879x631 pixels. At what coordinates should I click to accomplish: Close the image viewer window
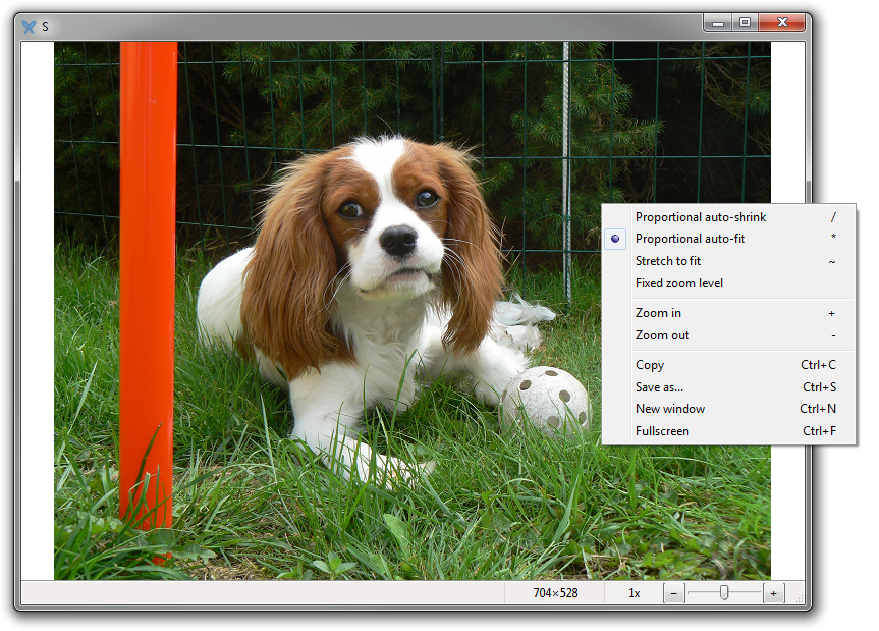pos(782,22)
